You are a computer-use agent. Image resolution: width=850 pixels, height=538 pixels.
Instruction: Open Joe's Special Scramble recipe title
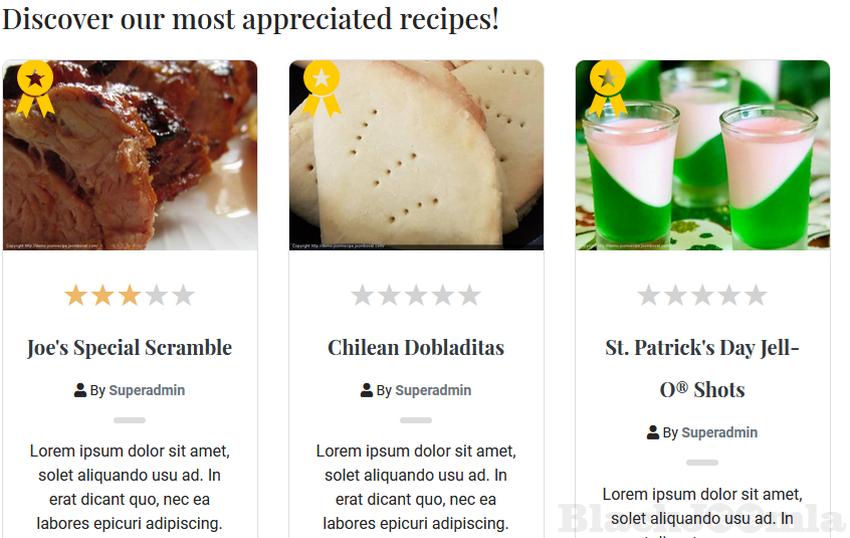[130, 348]
